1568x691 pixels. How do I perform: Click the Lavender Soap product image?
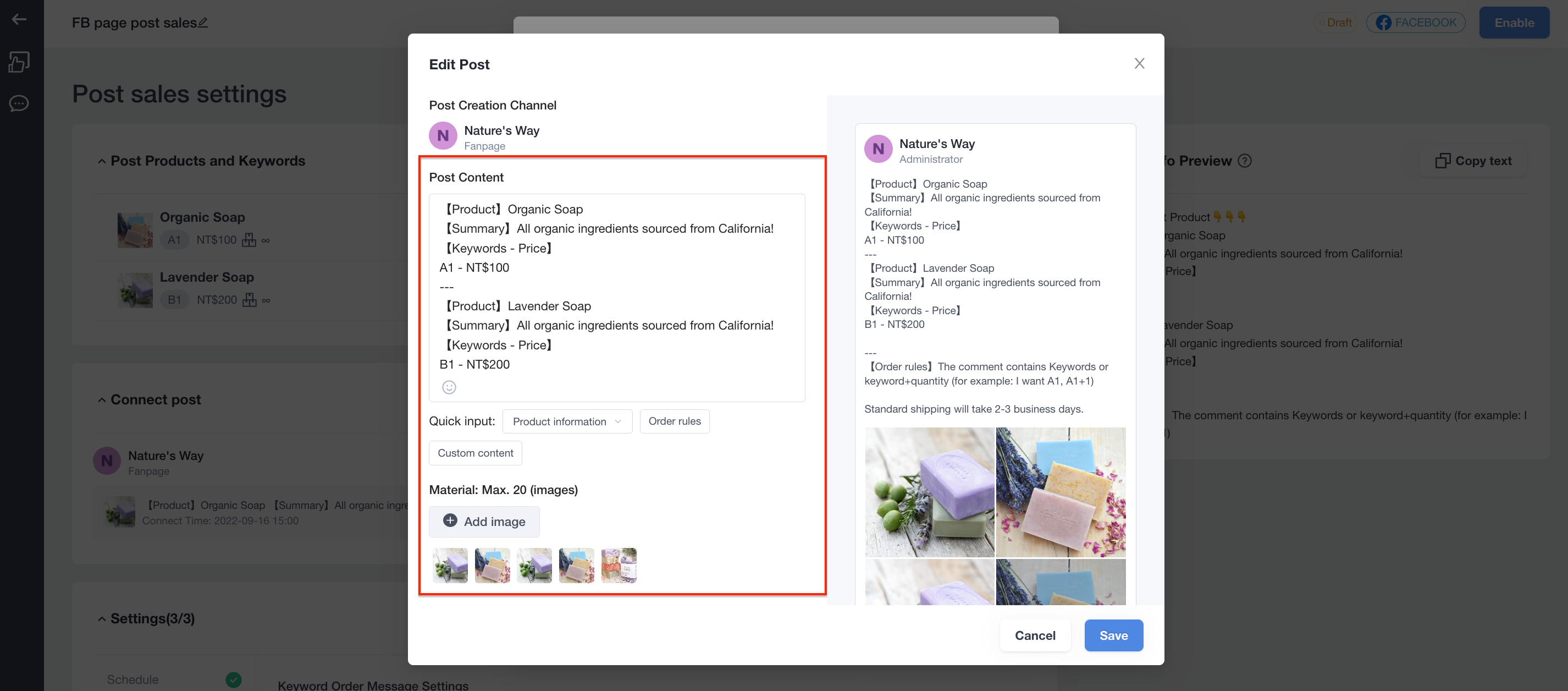(135, 290)
